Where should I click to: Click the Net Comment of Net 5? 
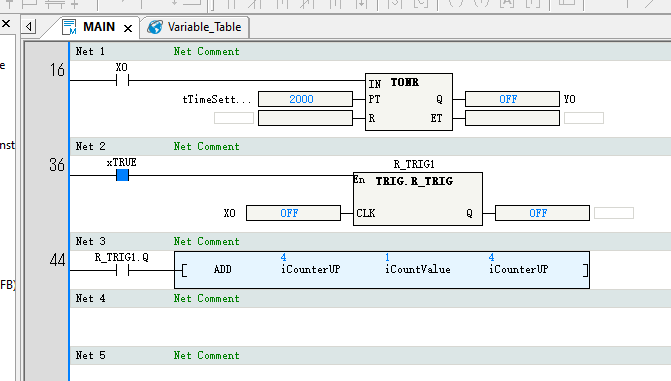click(207, 355)
